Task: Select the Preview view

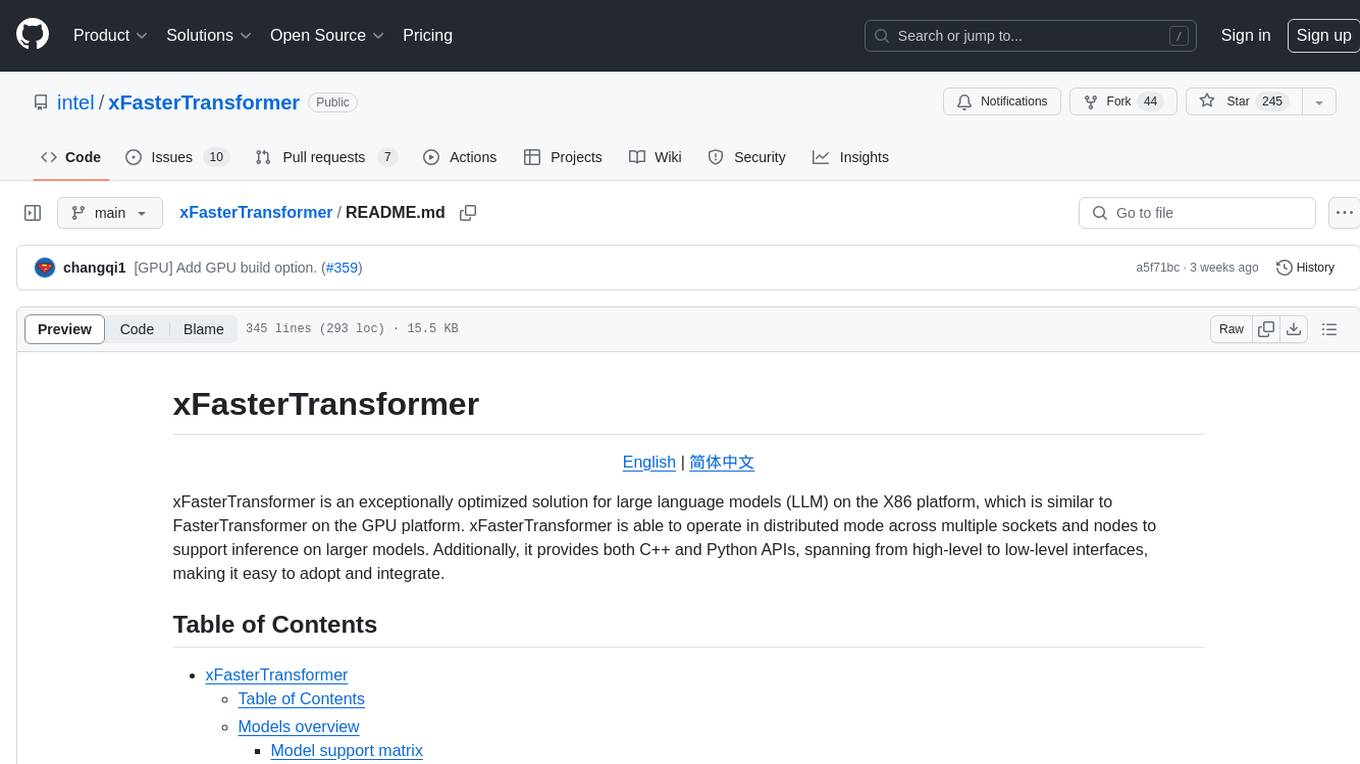Action: coord(65,329)
